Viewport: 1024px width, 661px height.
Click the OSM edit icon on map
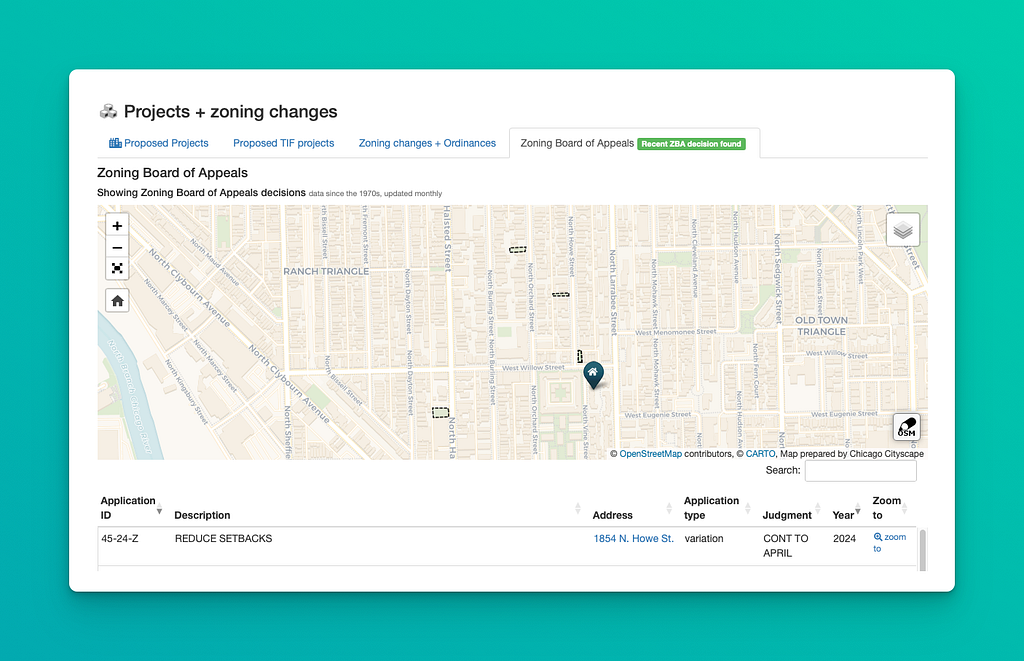click(x=906, y=427)
